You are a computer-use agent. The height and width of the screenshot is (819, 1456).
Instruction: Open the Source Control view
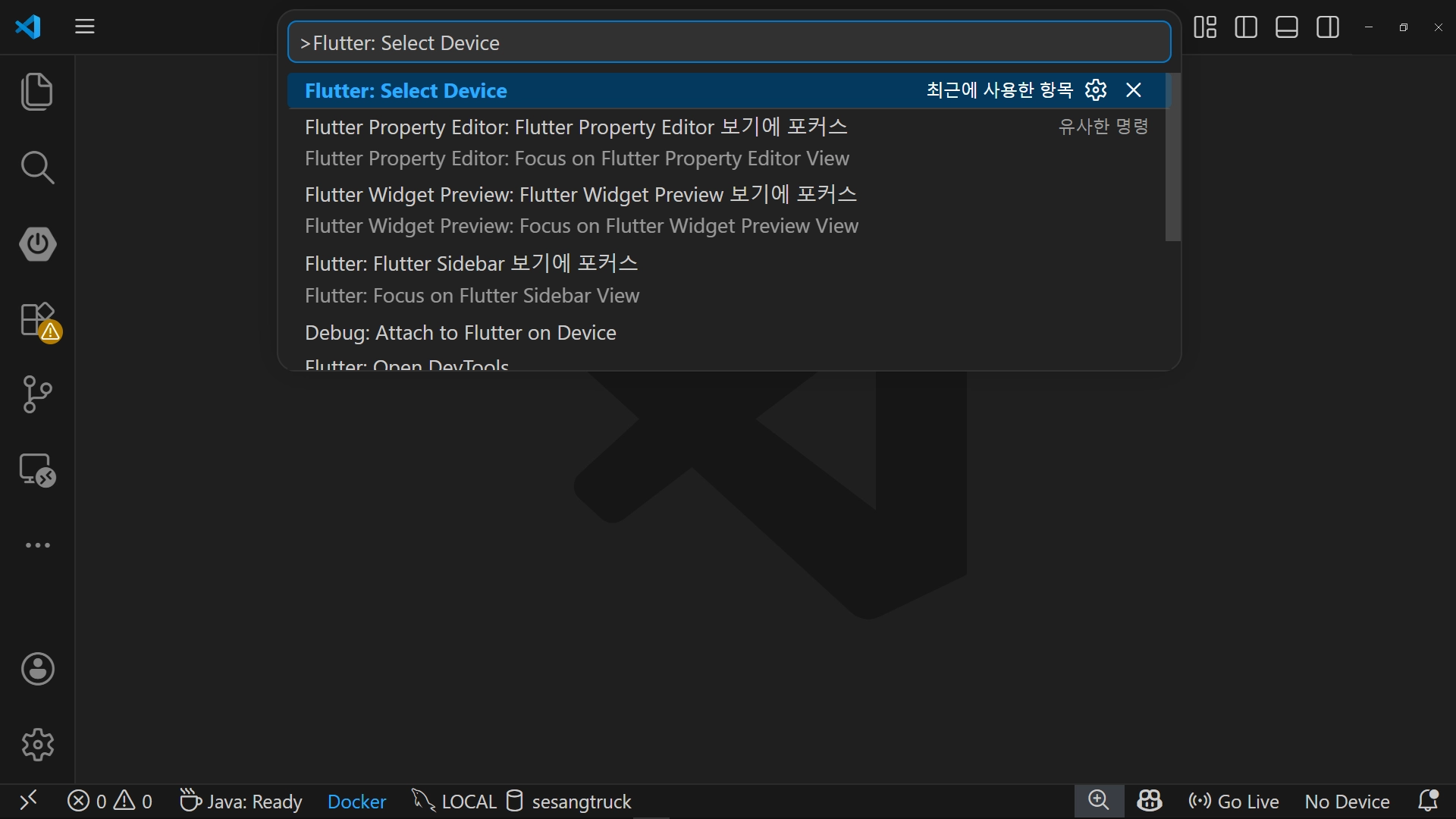tap(37, 394)
